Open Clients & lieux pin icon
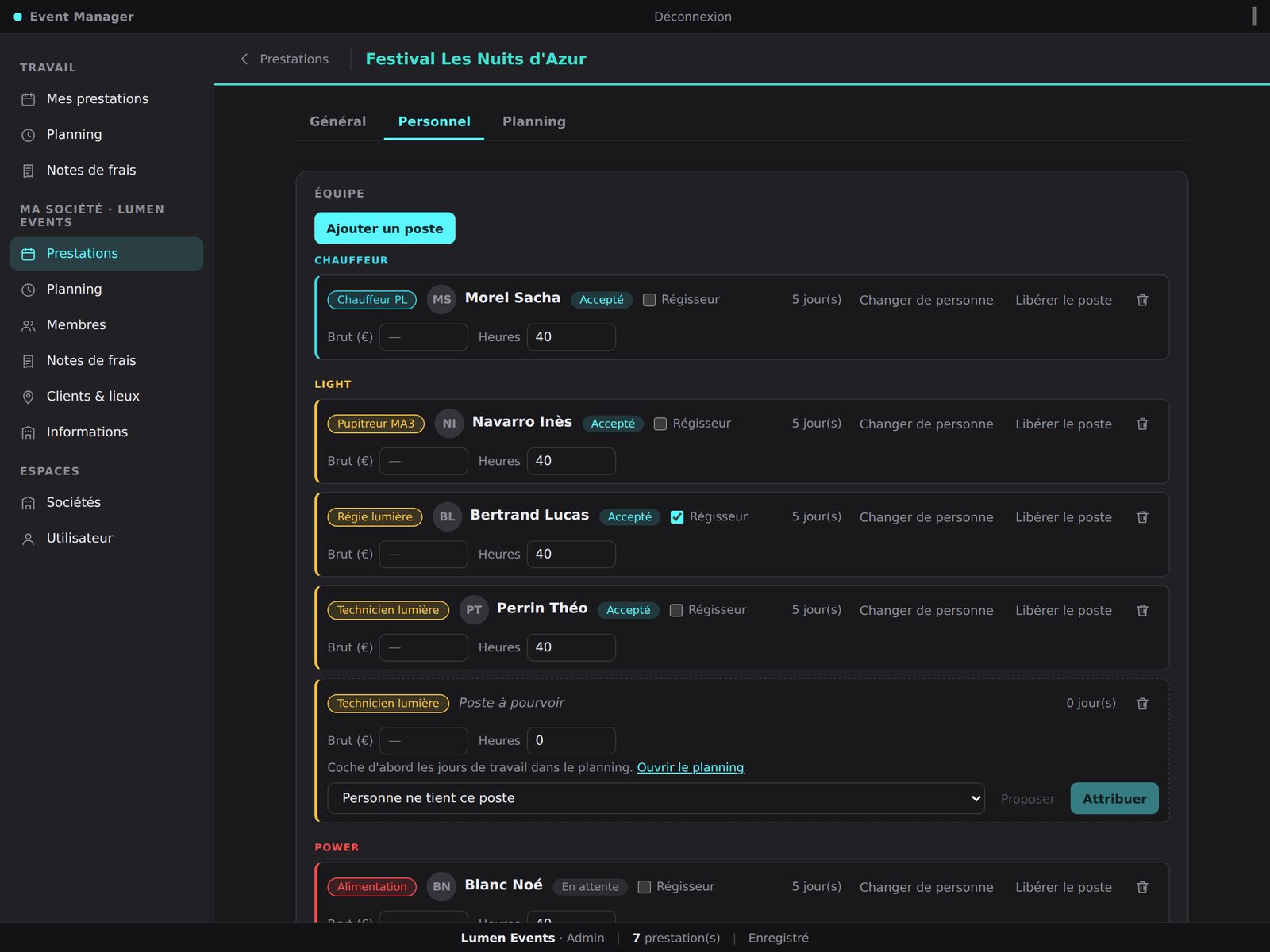Screen dimensions: 1270x952 pos(29,397)
